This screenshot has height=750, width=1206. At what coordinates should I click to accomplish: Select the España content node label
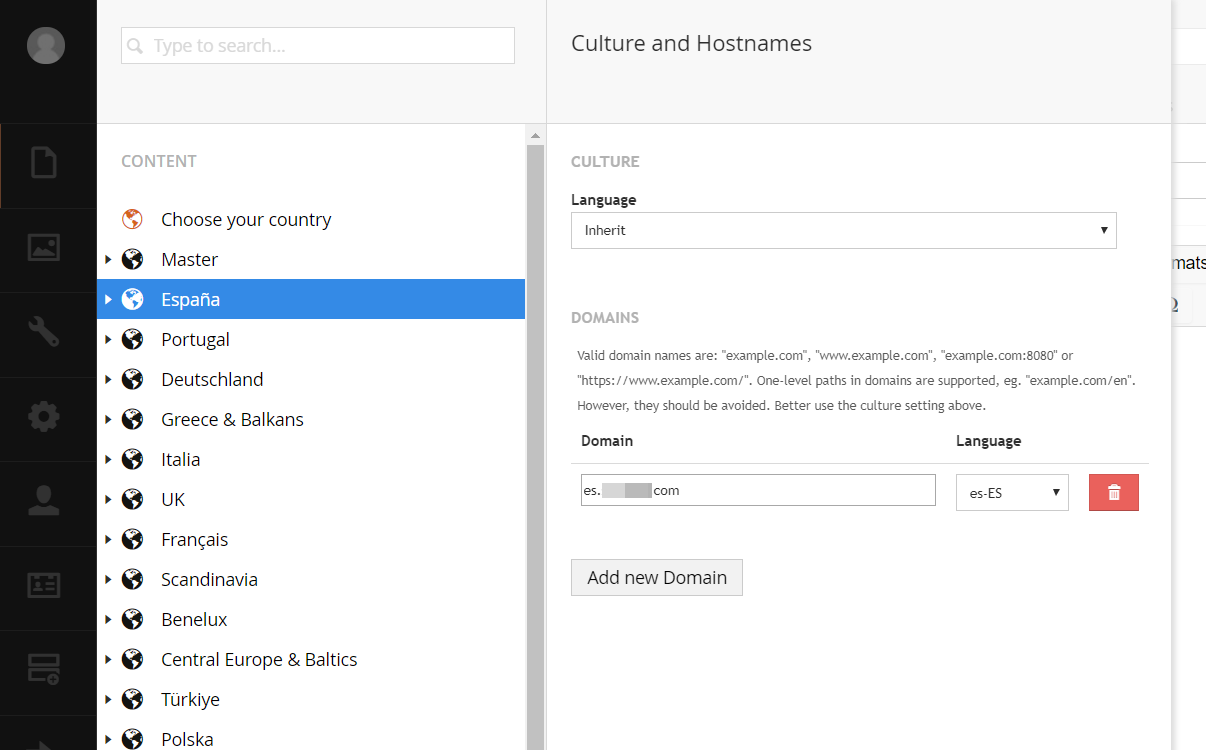pos(190,299)
